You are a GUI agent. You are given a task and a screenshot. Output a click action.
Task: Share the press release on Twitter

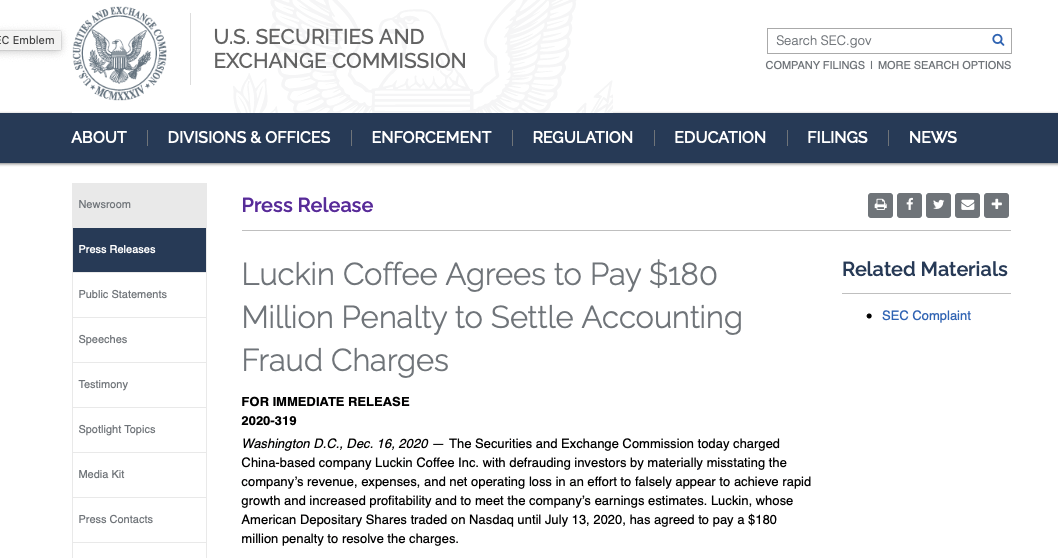[x=938, y=205]
